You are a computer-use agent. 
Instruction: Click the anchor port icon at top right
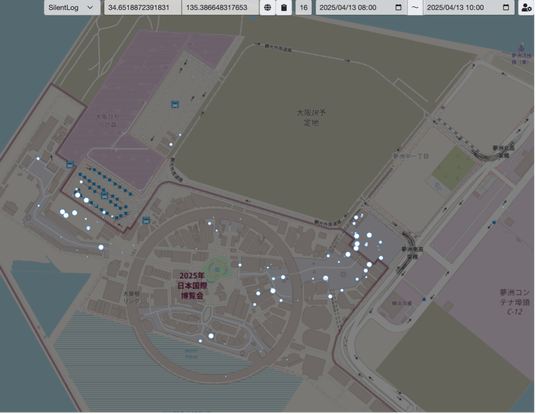(x=522, y=48)
